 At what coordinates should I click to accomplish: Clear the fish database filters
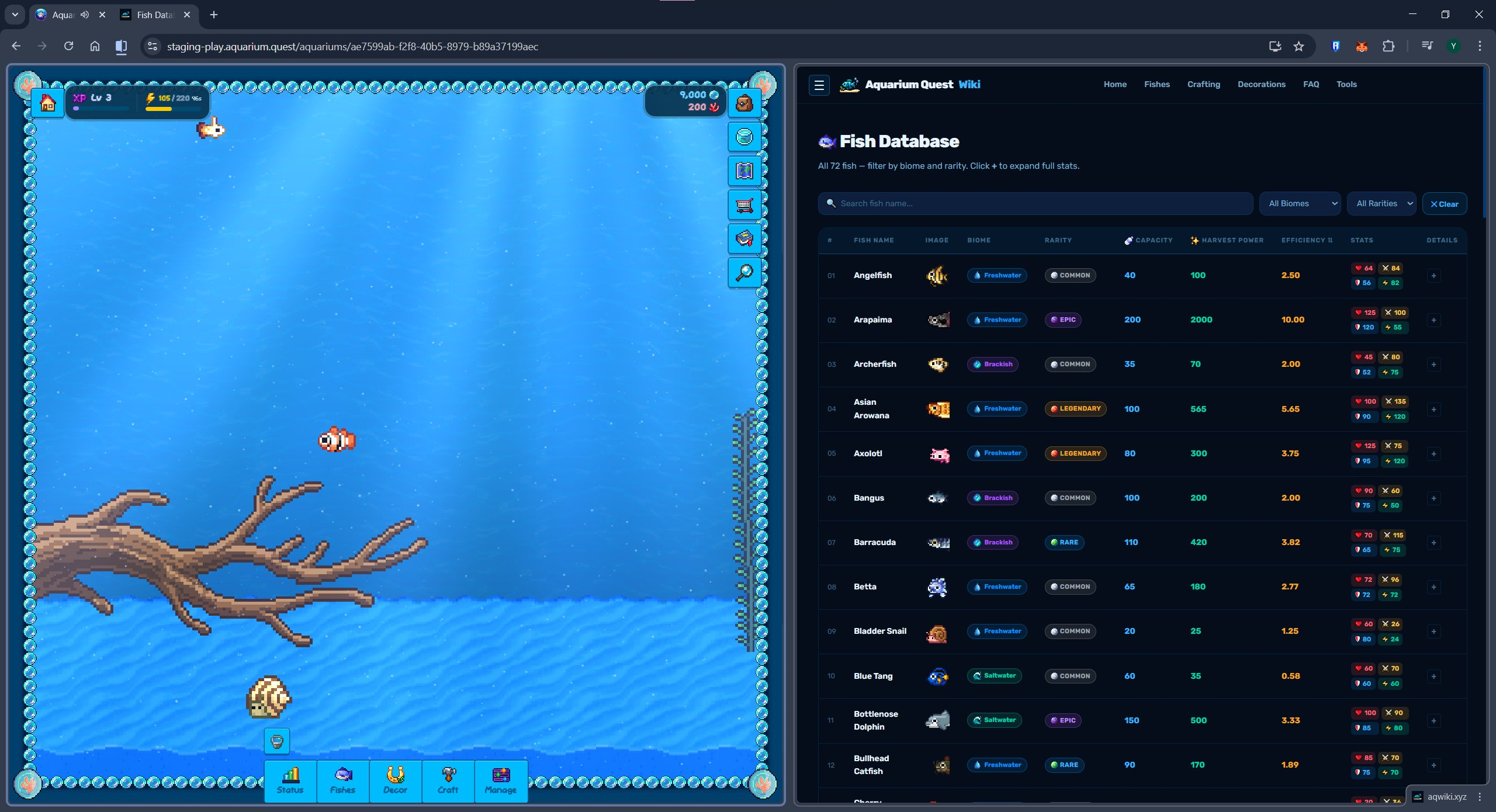coord(1444,204)
